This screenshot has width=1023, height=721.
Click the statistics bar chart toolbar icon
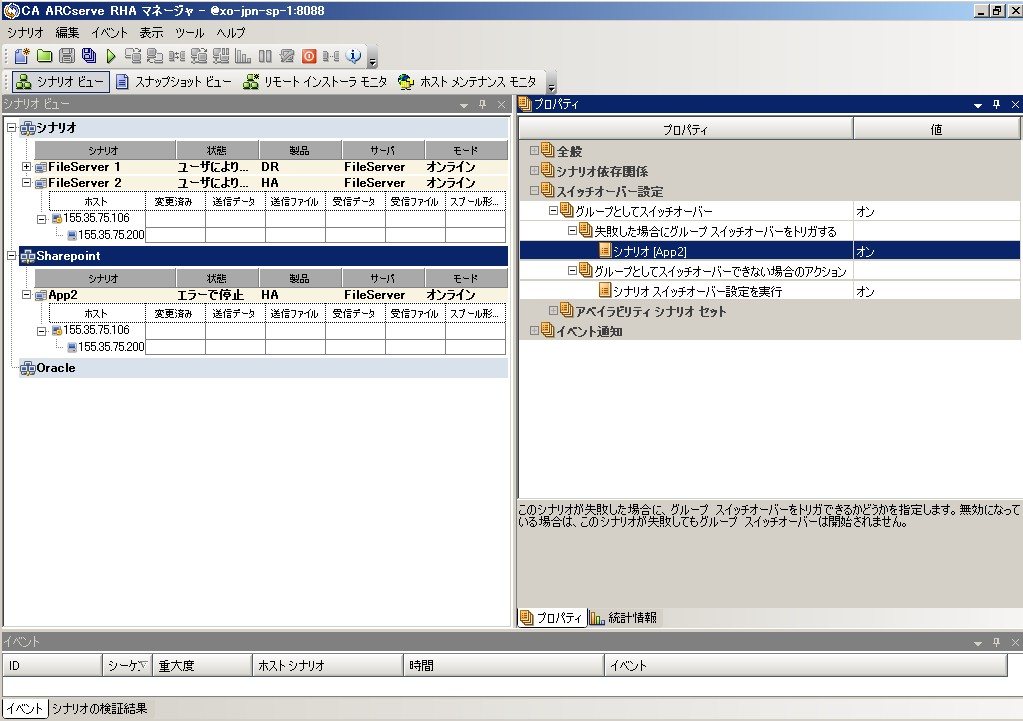pyautogui.click(x=243, y=56)
